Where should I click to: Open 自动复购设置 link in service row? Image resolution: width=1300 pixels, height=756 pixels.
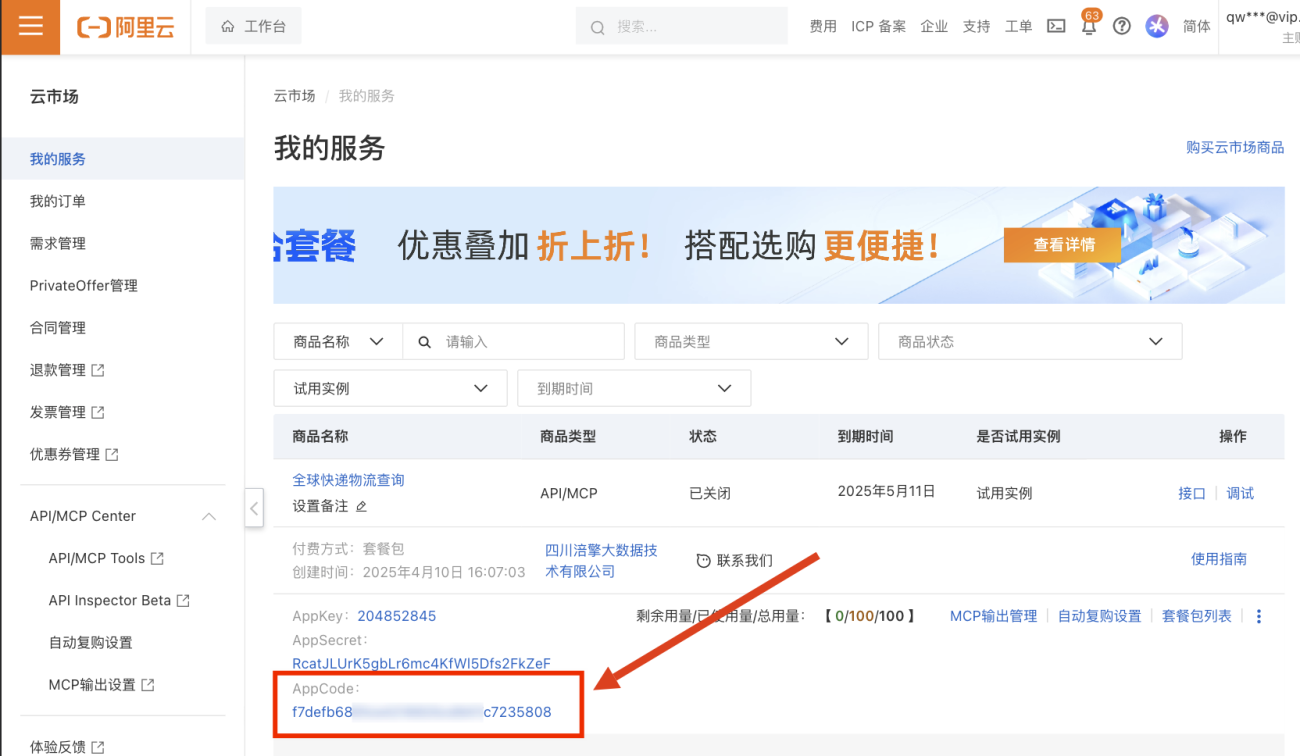click(x=1099, y=616)
